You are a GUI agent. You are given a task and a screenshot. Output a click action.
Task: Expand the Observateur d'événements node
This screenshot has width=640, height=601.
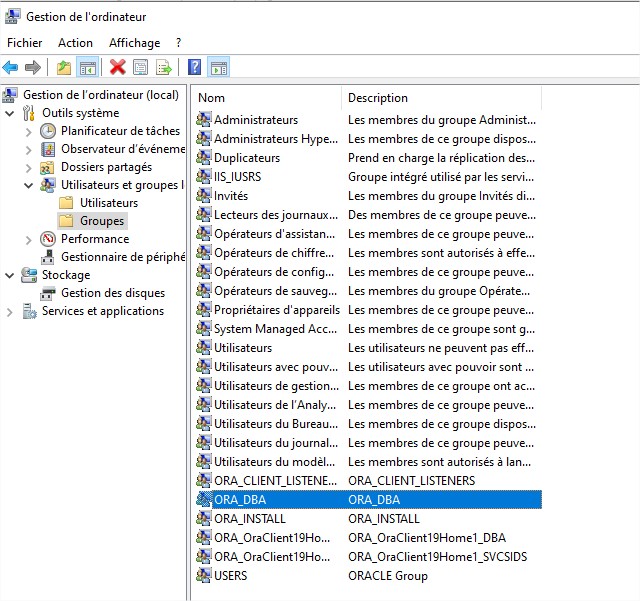point(28,150)
